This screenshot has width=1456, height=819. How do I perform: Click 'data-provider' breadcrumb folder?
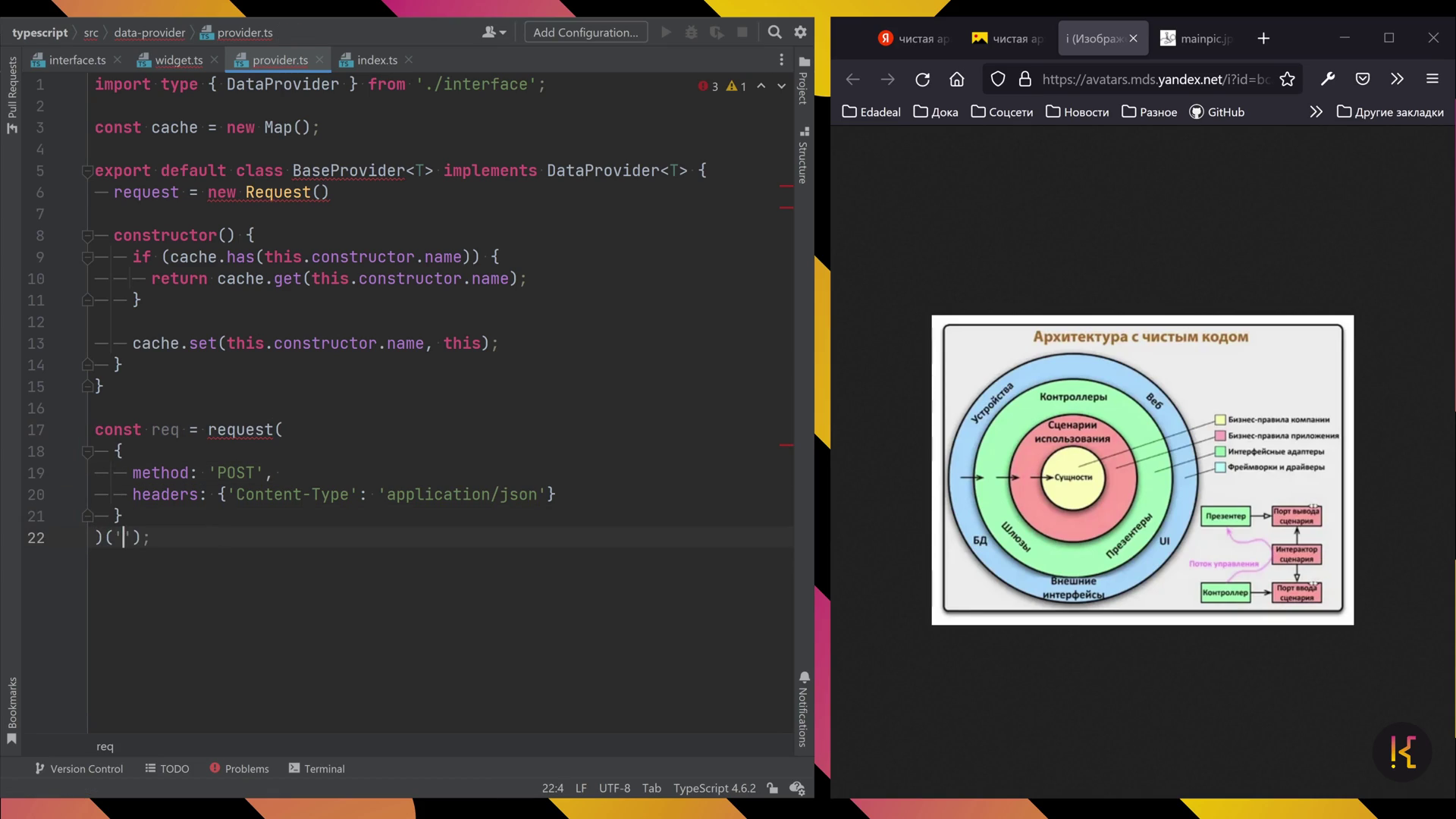click(x=149, y=33)
